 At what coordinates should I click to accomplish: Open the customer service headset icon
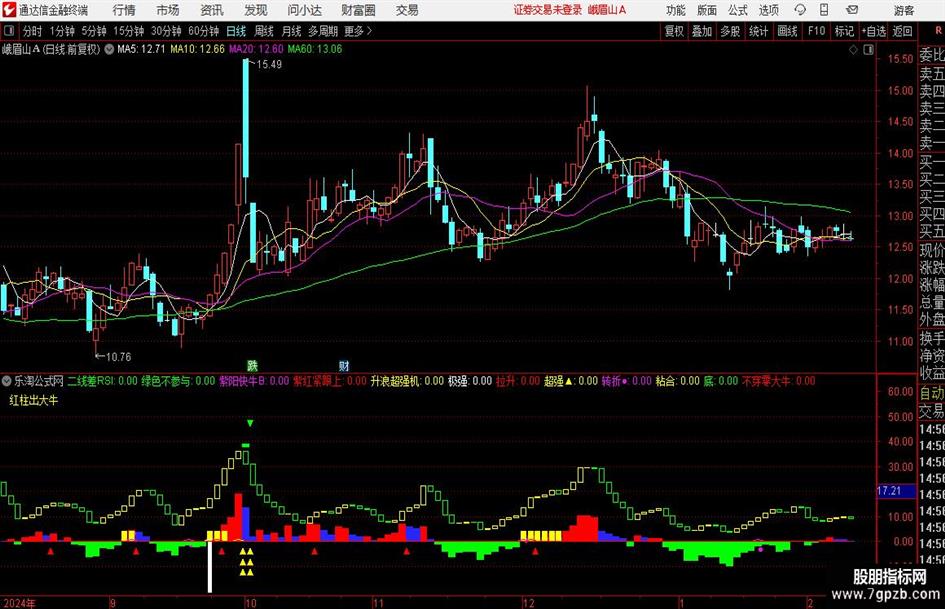point(800,10)
